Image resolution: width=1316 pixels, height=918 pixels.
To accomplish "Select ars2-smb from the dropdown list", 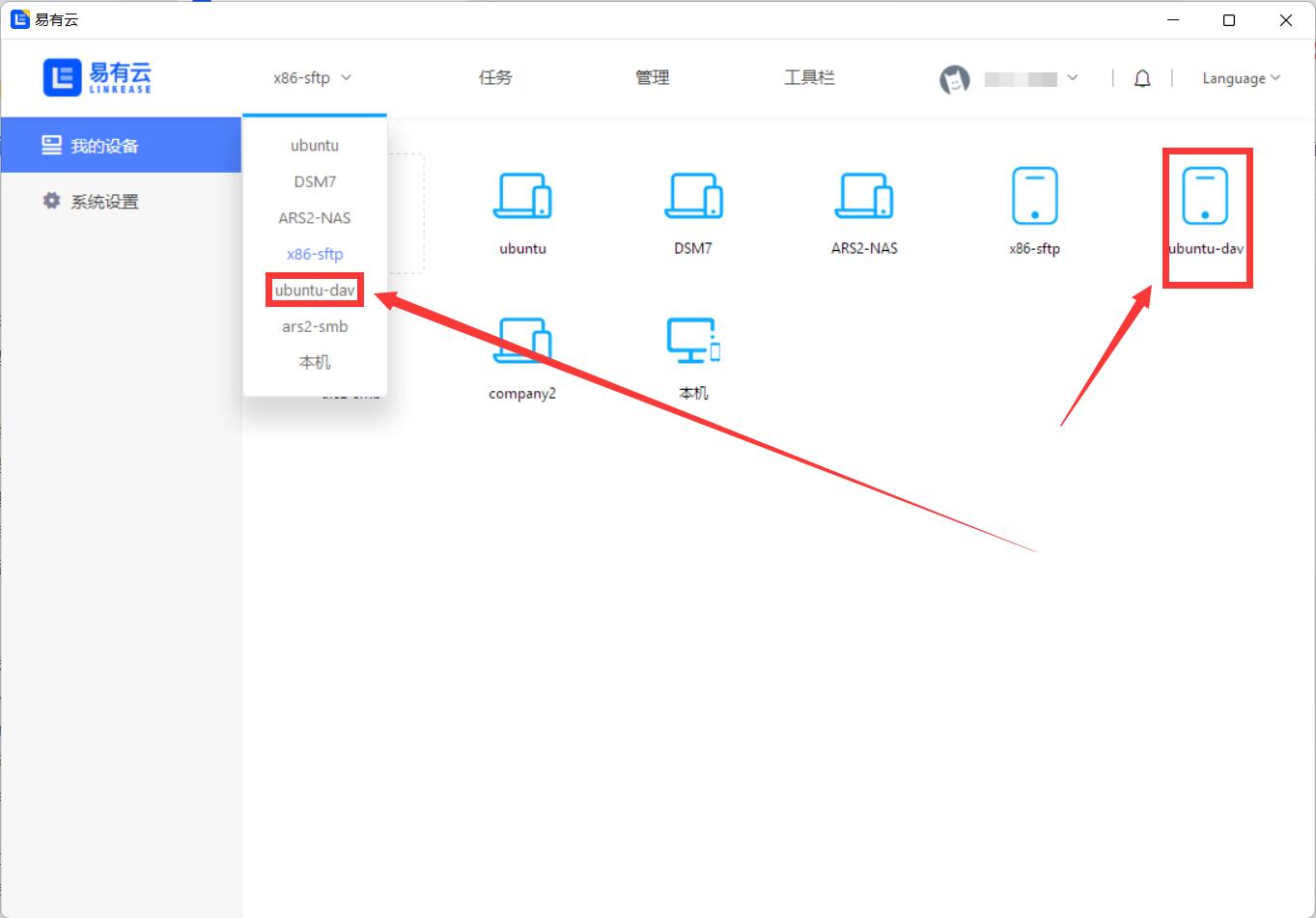I will 315,326.
